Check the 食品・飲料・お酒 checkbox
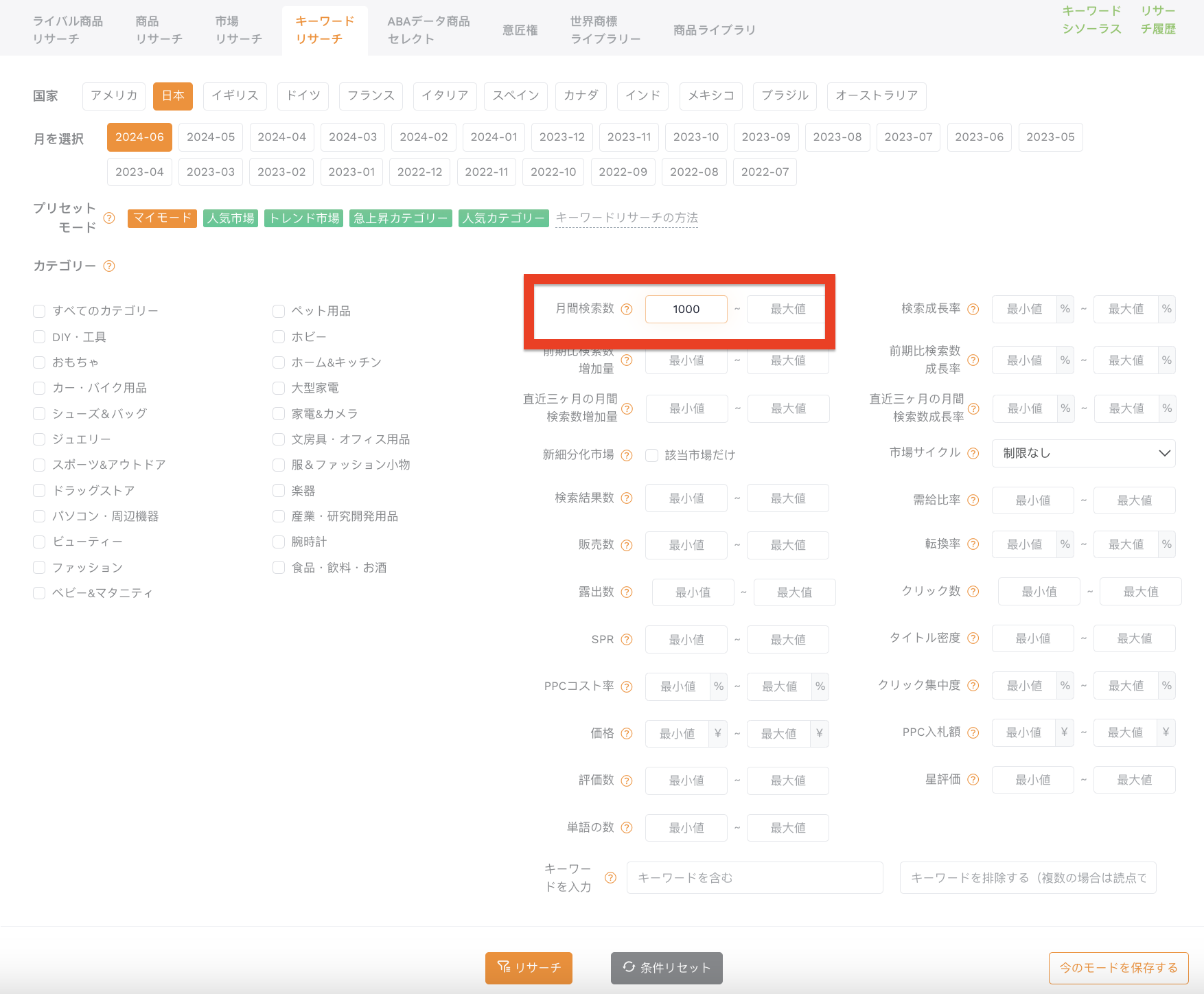The height and width of the screenshot is (994, 1204). tap(279, 568)
